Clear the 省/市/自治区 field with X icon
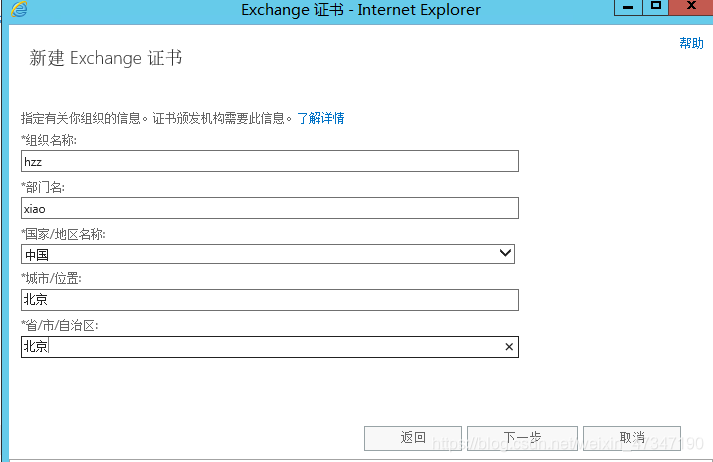The height and width of the screenshot is (462, 713). tap(509, 347)
